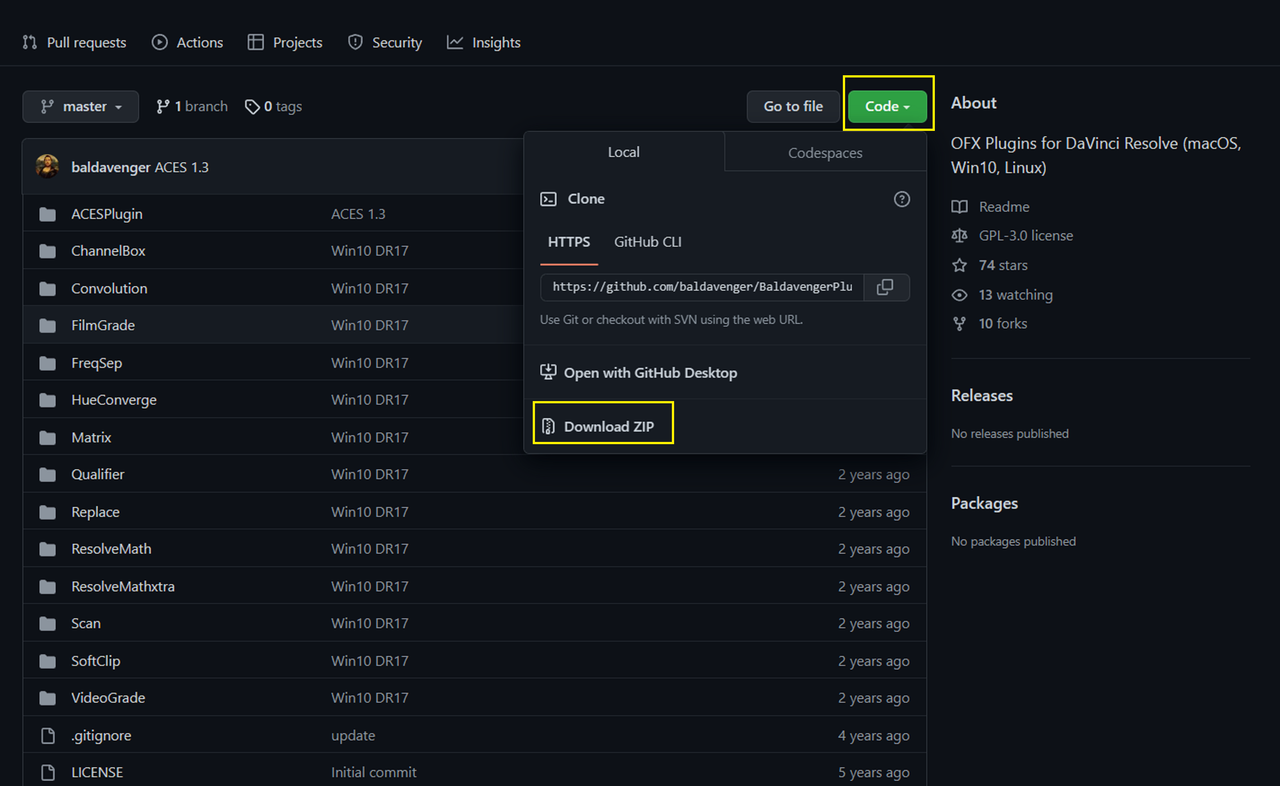Toggle the green Code dropdown button
This screenshot has width=1280, height=786.
click(888, 107)
